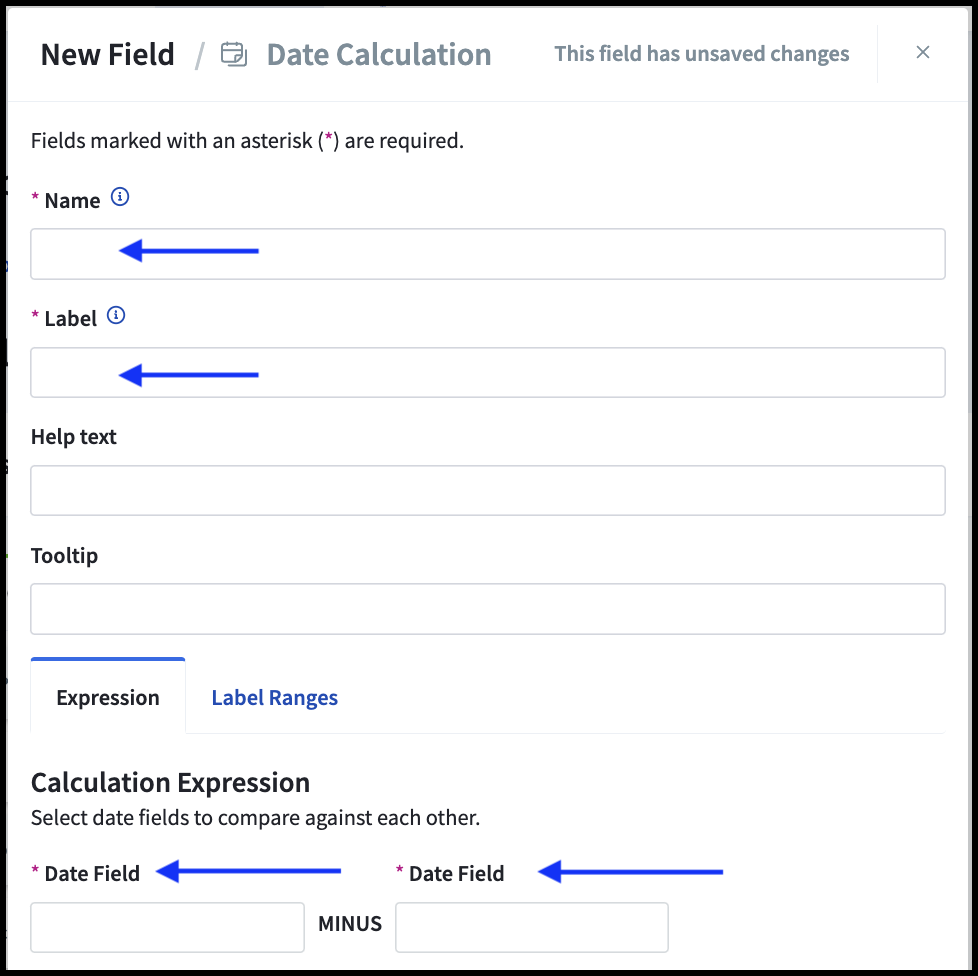
Task: Open the Date Field selector after MINUS
Action: pyautogui.click(x=531, y=927)
